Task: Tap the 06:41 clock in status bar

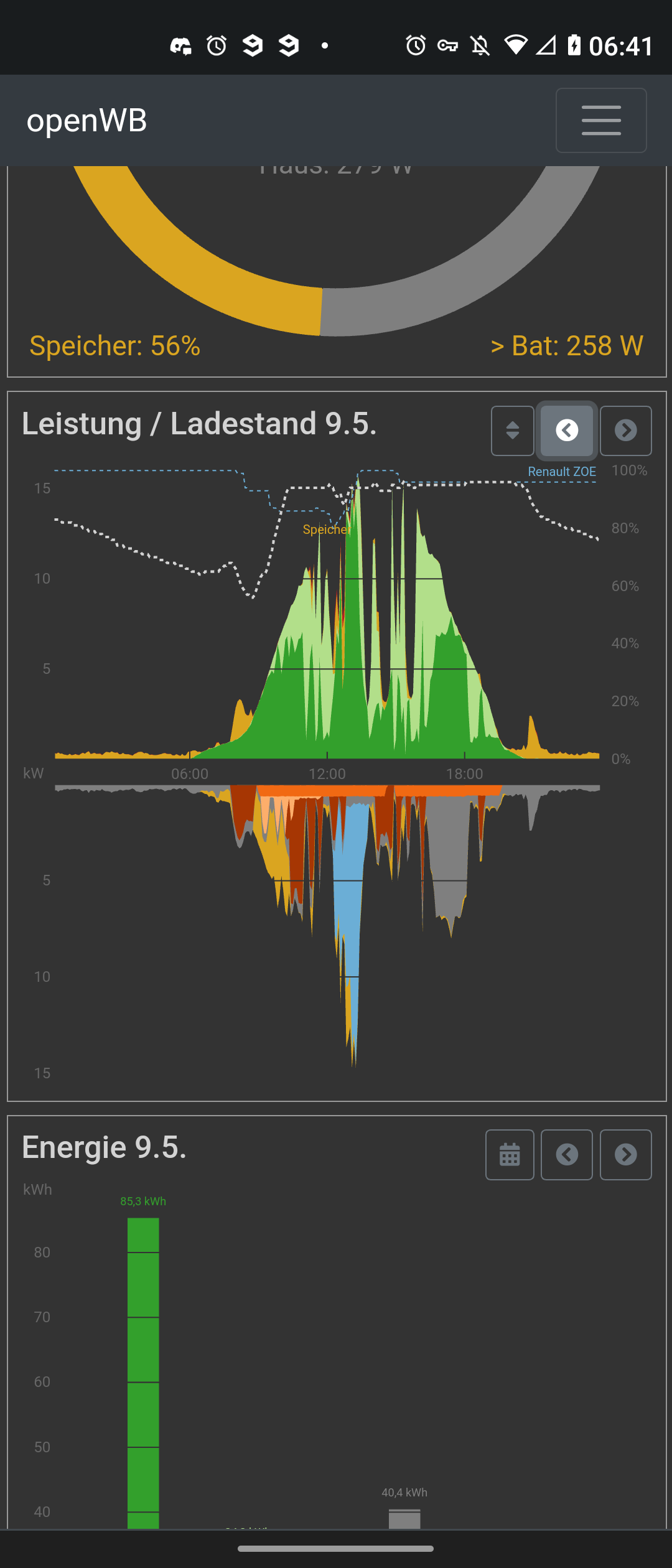Action: click(621, 46)
